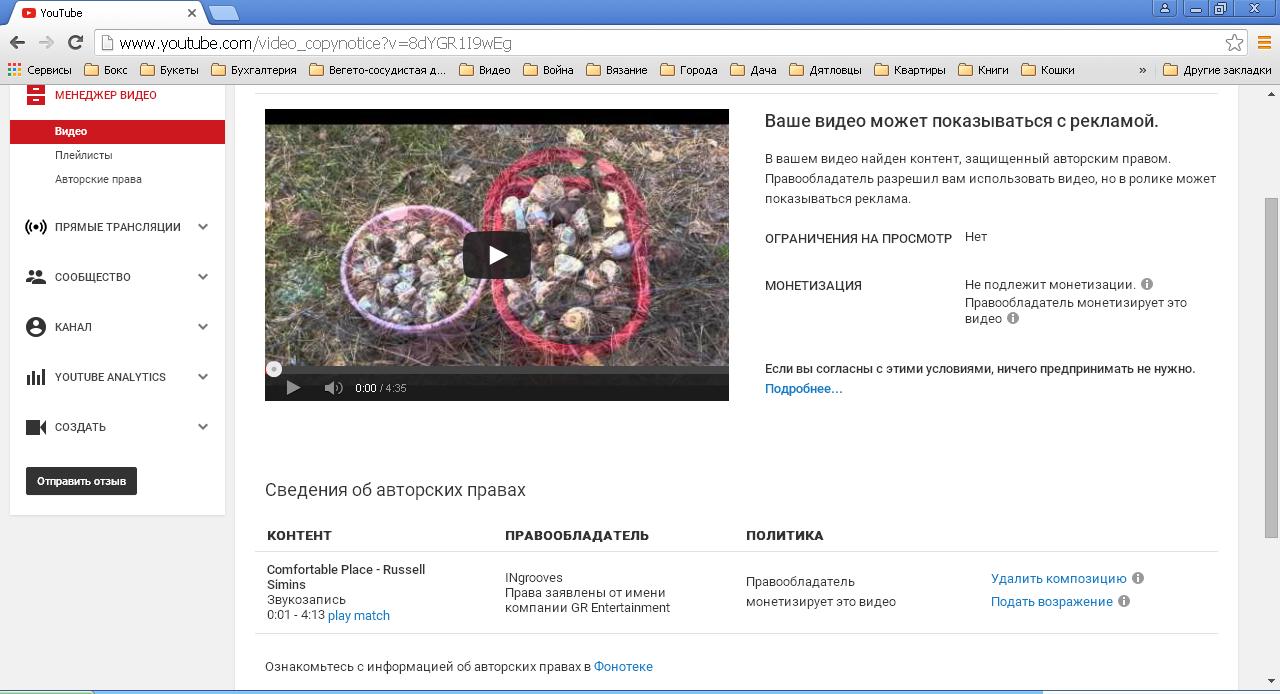The width and height of the screenshot is (1280, 694).
Task: Click the Удалить композицию link
Action: [x=1058, y=578]
